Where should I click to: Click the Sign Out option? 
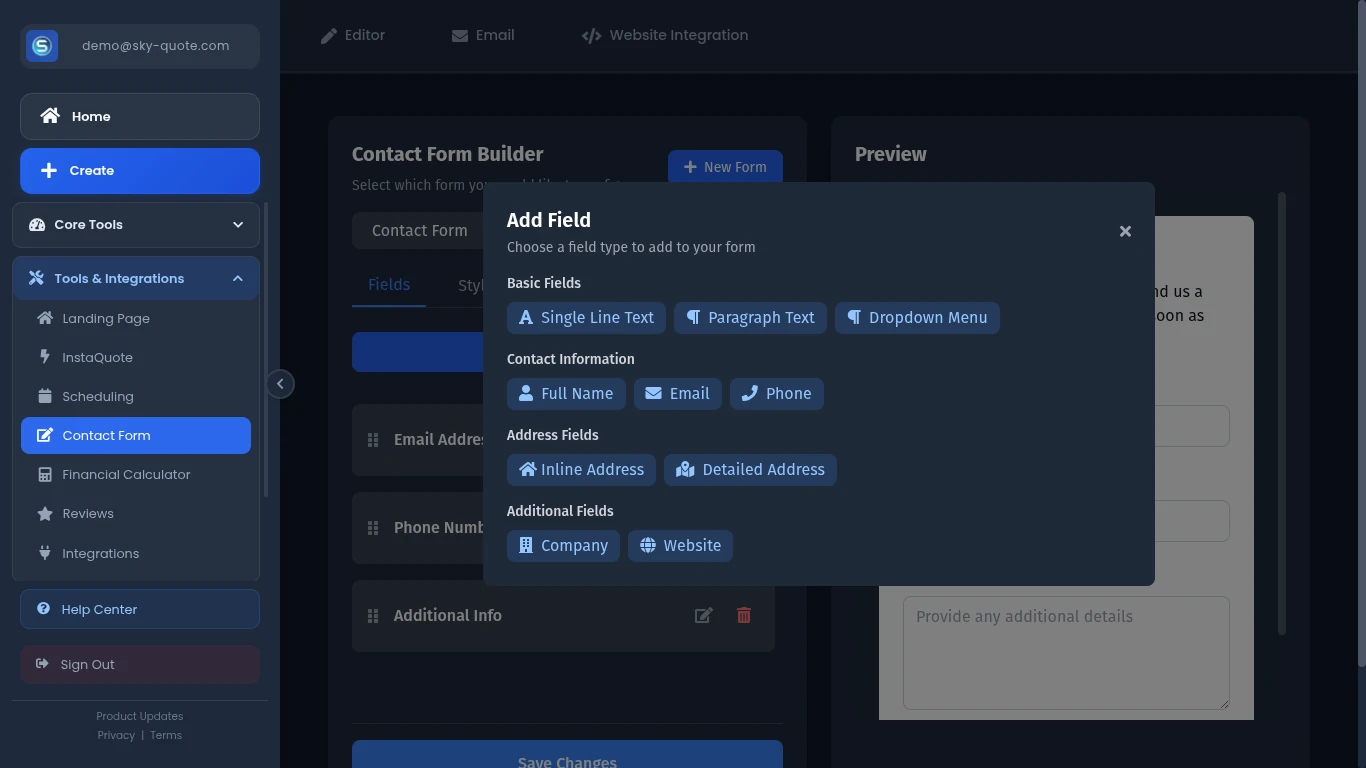(88, 664)
